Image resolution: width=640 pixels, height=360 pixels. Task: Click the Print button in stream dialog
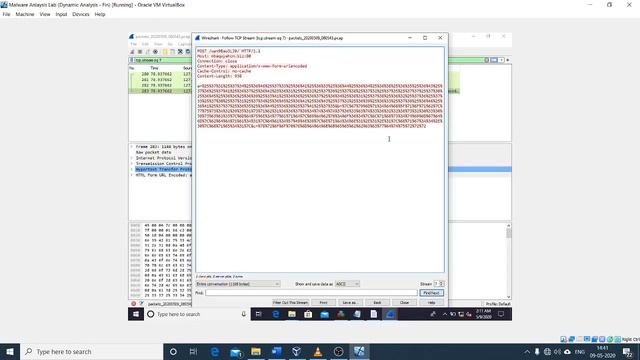(x=323, y=302)
